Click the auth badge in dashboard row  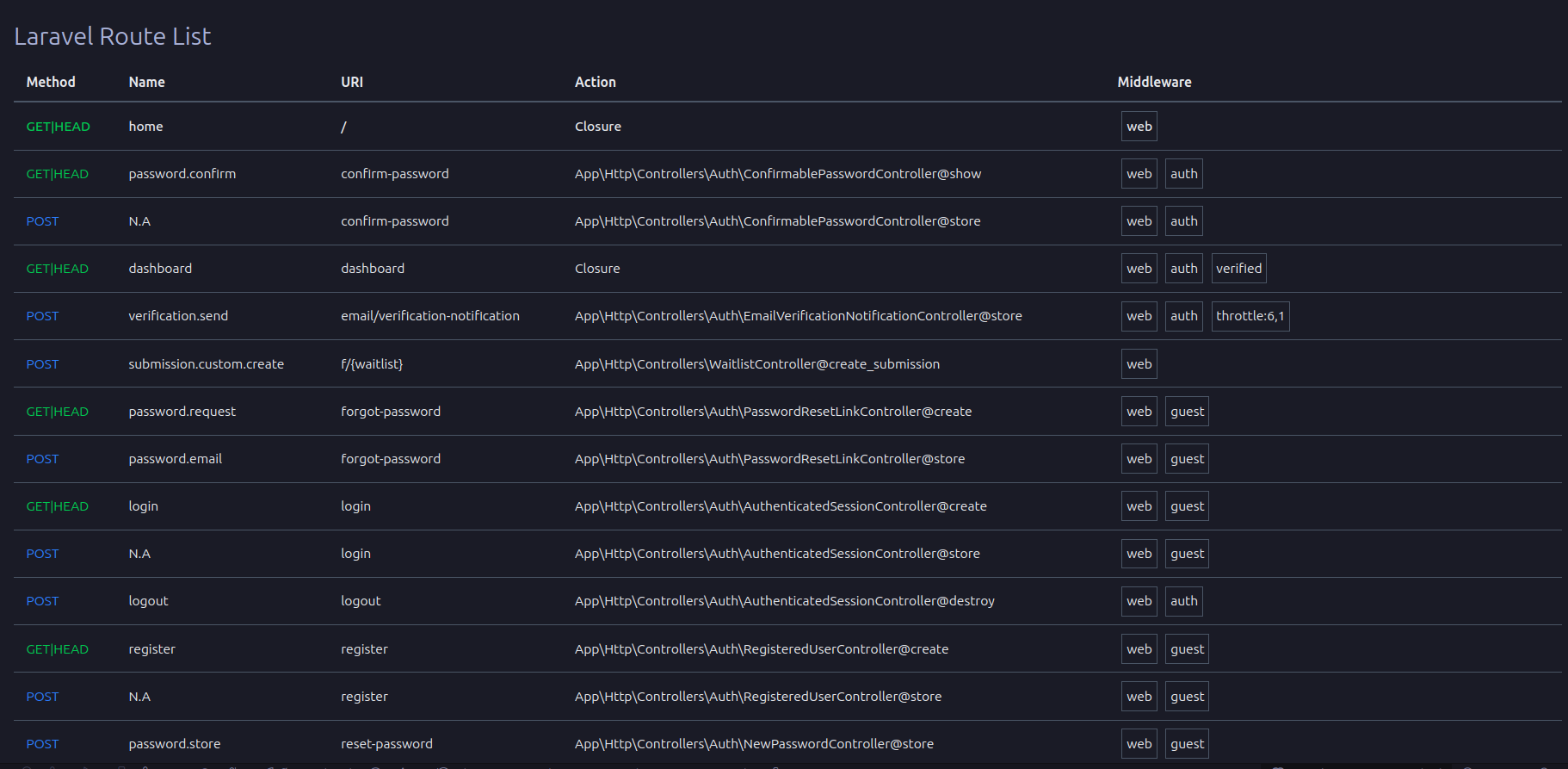[x=1183, y=269]
